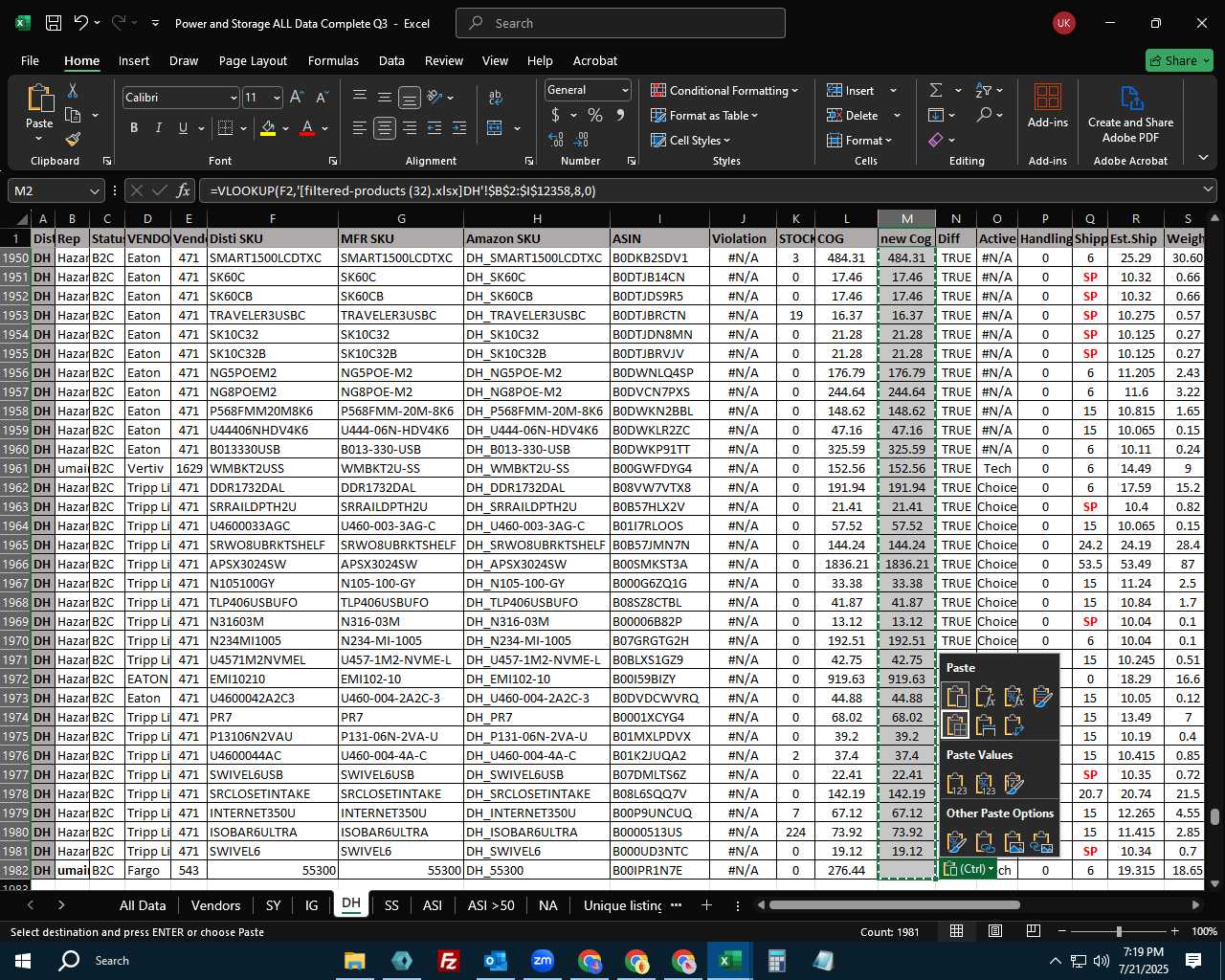Screen dimensions: 1225x980
Task: Activate the Format Painter brush
Action: (73, 140)
